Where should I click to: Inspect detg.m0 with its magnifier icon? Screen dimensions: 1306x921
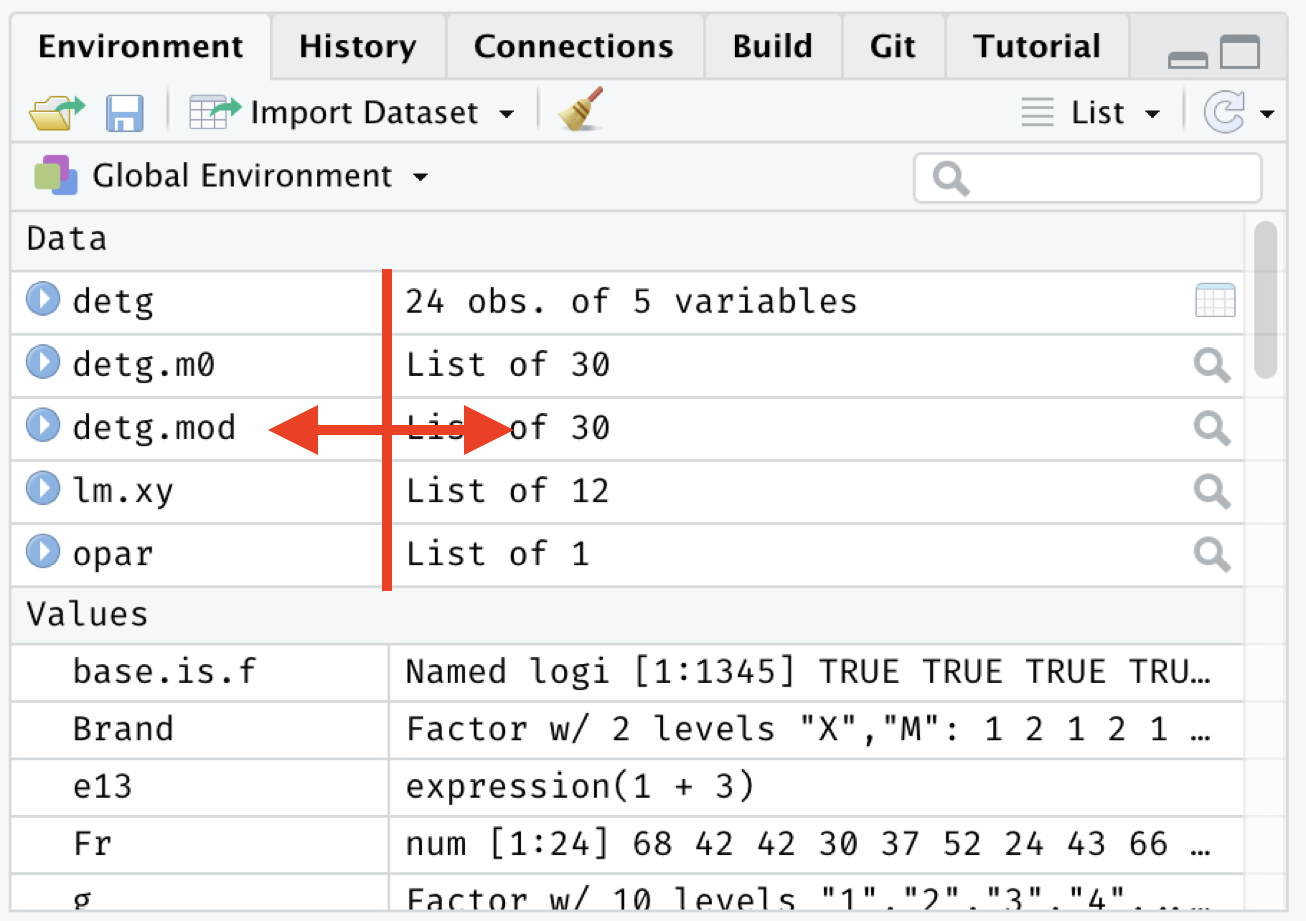click(1211, 364)
